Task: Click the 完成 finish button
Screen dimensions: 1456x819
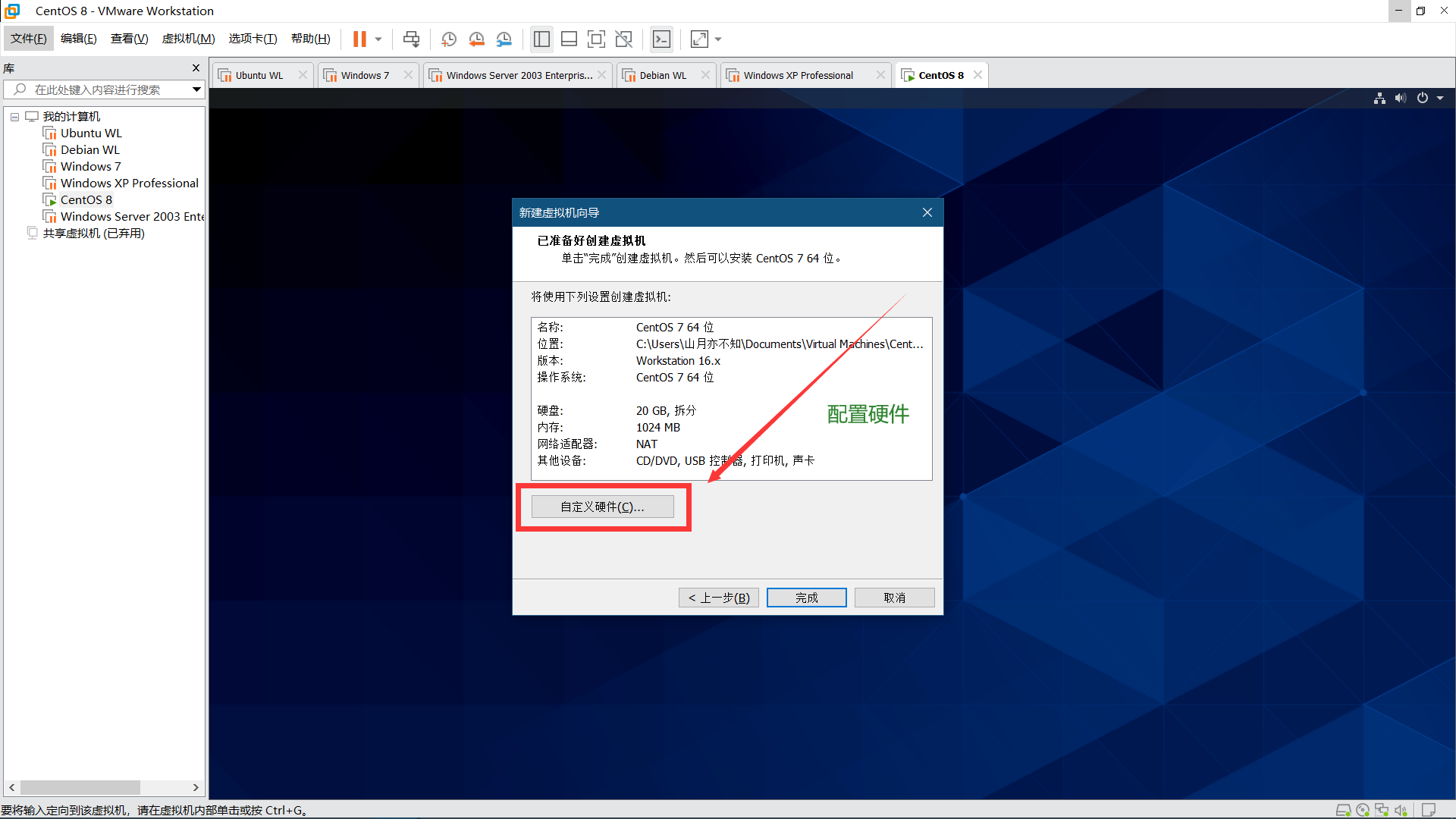Action: (806, 598)
